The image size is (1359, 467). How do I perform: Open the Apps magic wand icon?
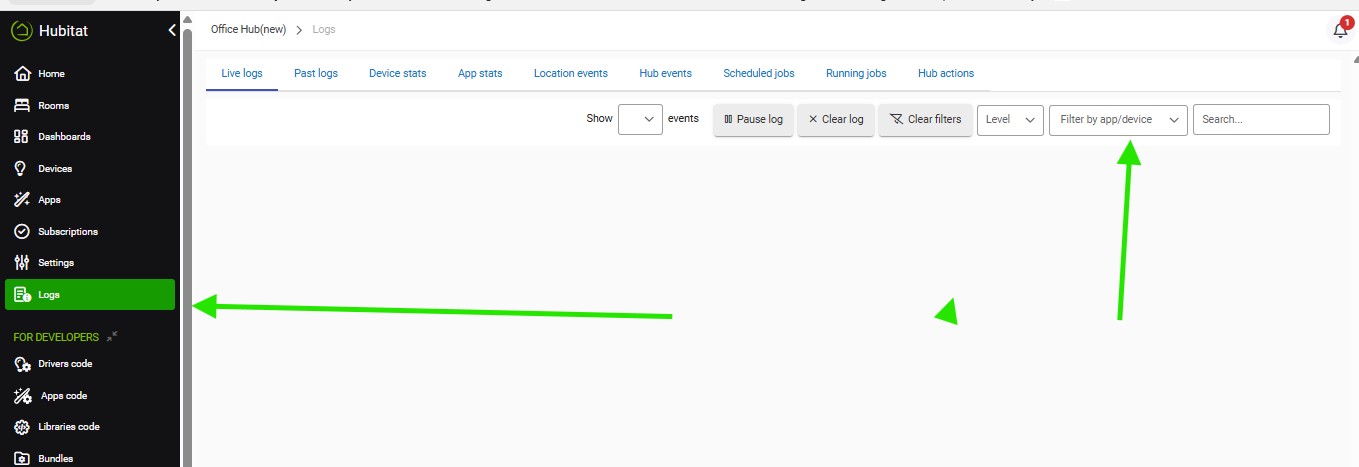(22, 200)
